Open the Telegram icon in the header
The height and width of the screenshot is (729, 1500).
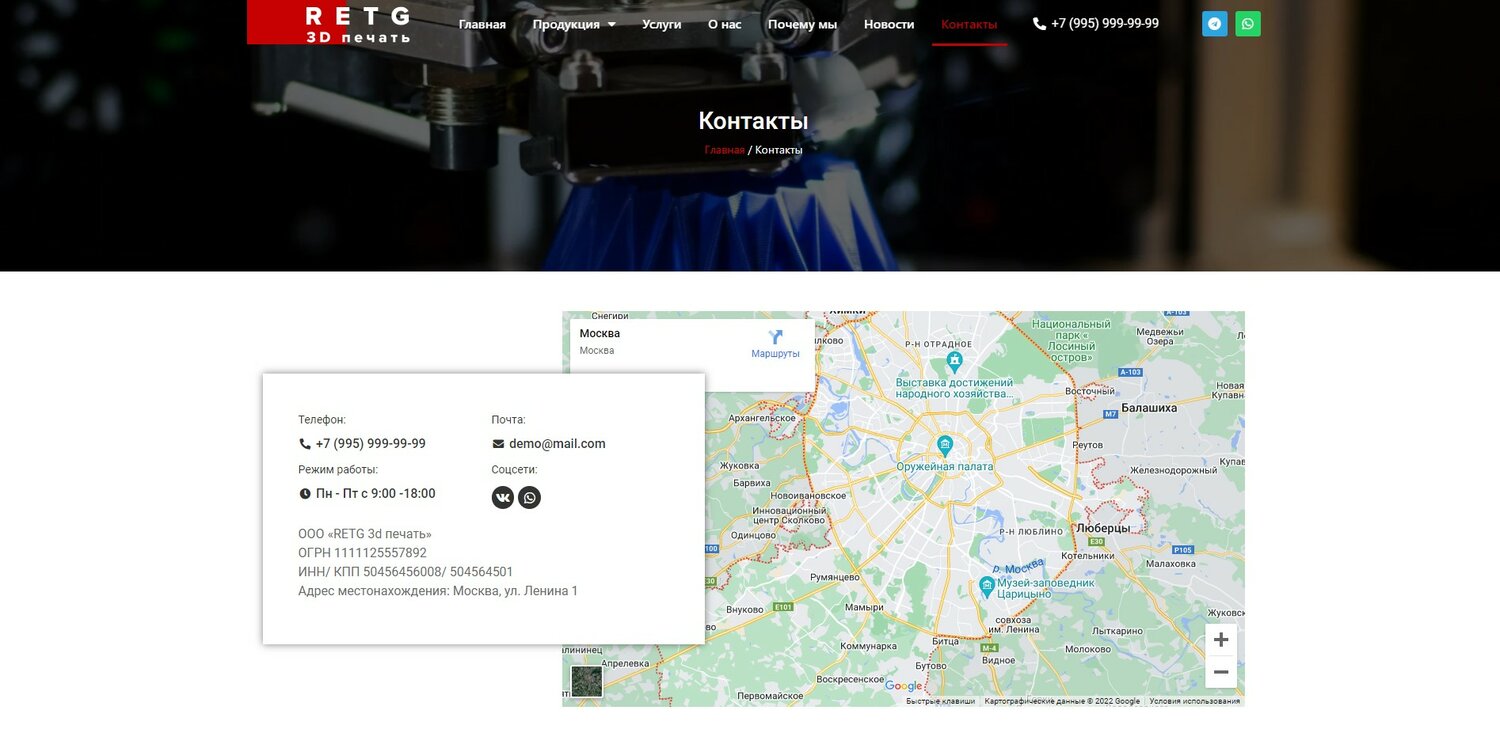pos(1214,24)
